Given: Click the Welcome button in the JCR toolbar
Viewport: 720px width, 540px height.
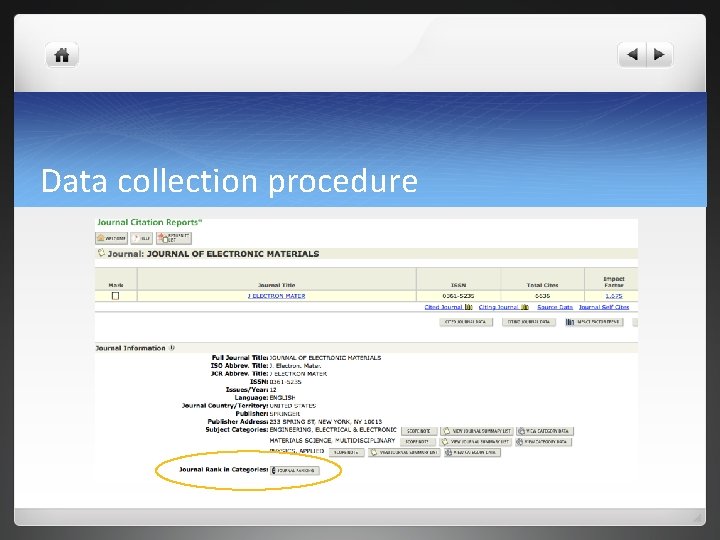Looking at the screenshot, I should point(112,238).
